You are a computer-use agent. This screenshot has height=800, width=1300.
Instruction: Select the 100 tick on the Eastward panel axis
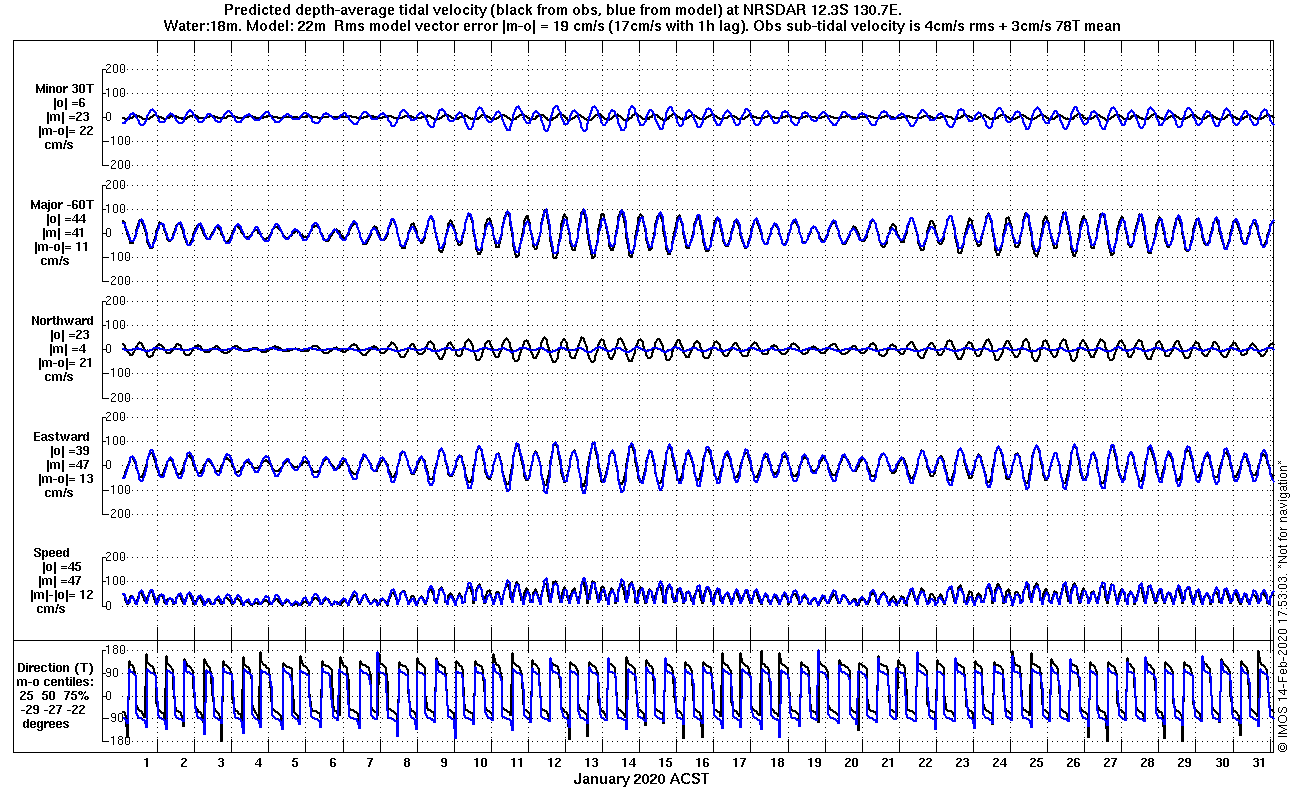114,441
